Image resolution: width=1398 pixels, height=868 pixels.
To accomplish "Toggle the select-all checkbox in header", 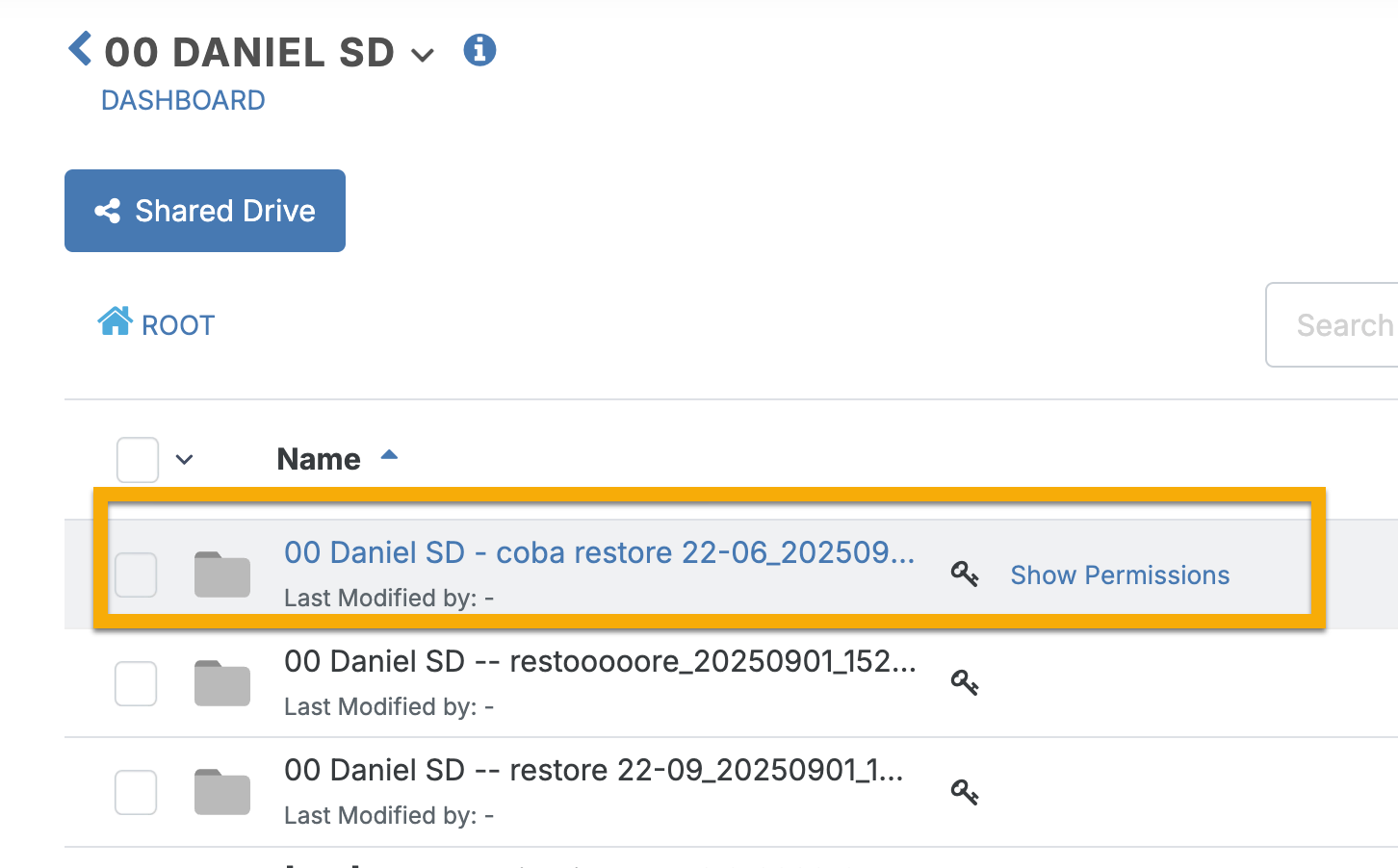I will tap(138, 460).
